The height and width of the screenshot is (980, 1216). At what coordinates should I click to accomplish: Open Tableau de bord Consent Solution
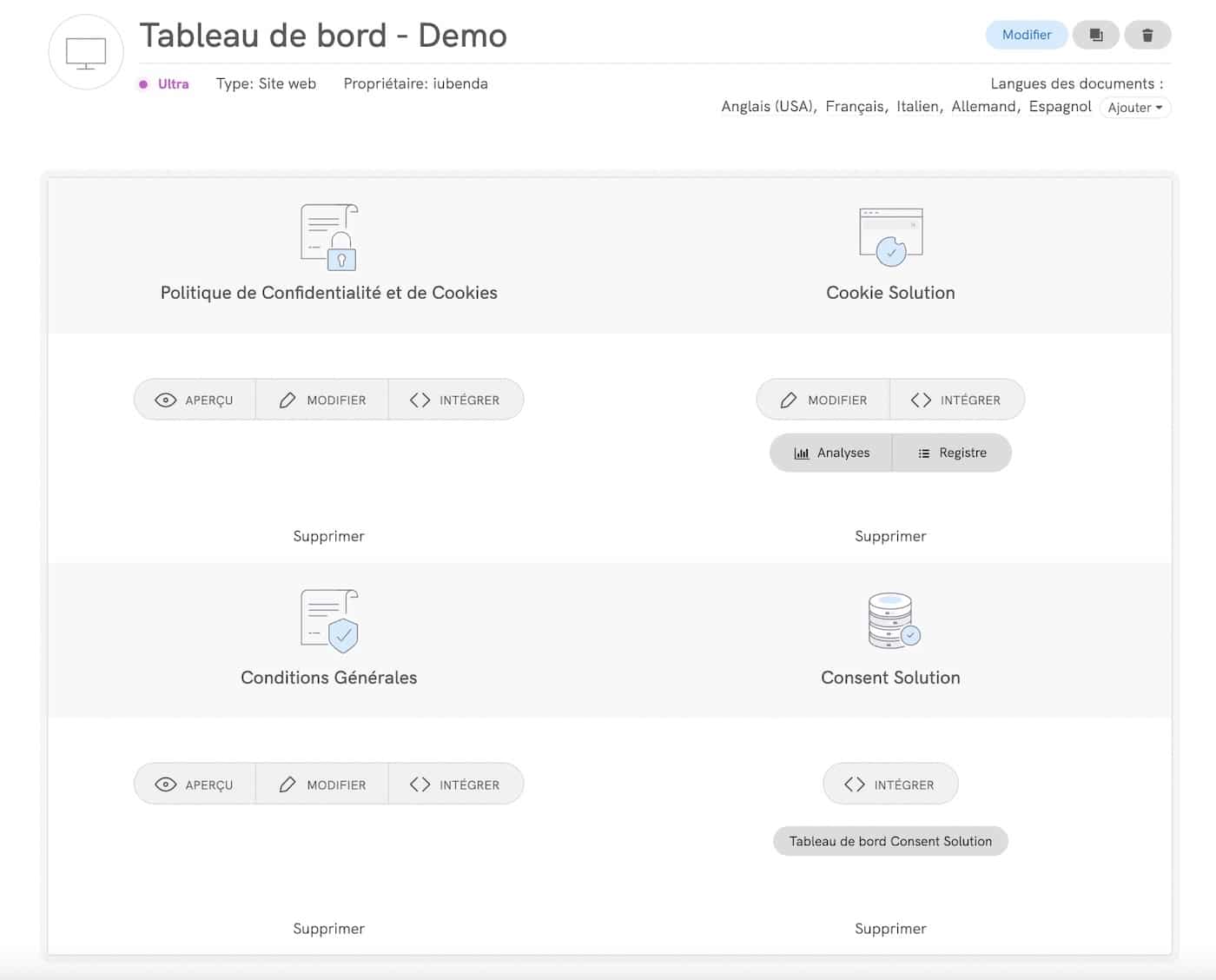coord(890,841)
